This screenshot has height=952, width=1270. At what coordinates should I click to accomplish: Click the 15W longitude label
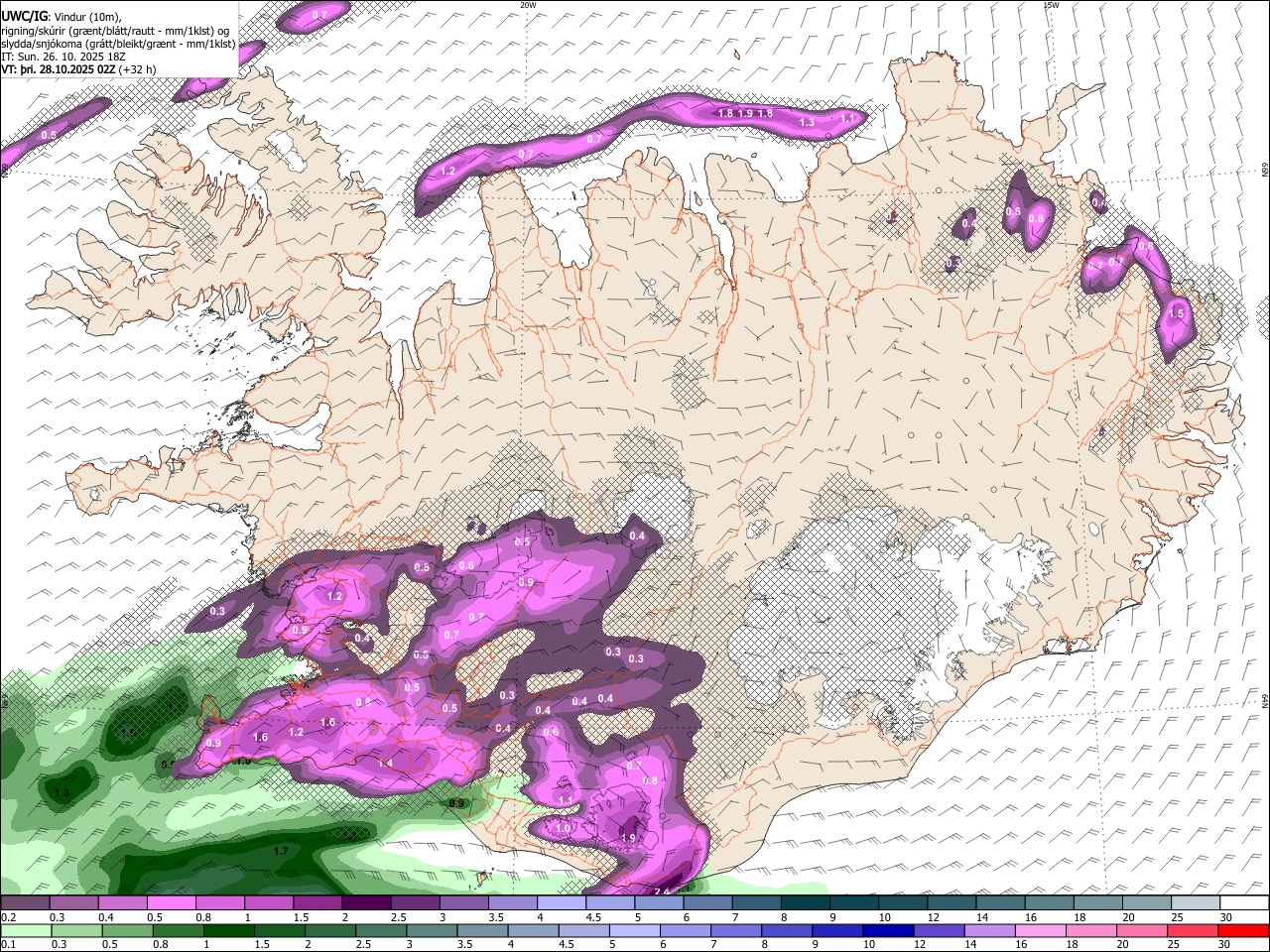tap(1051, 5)
